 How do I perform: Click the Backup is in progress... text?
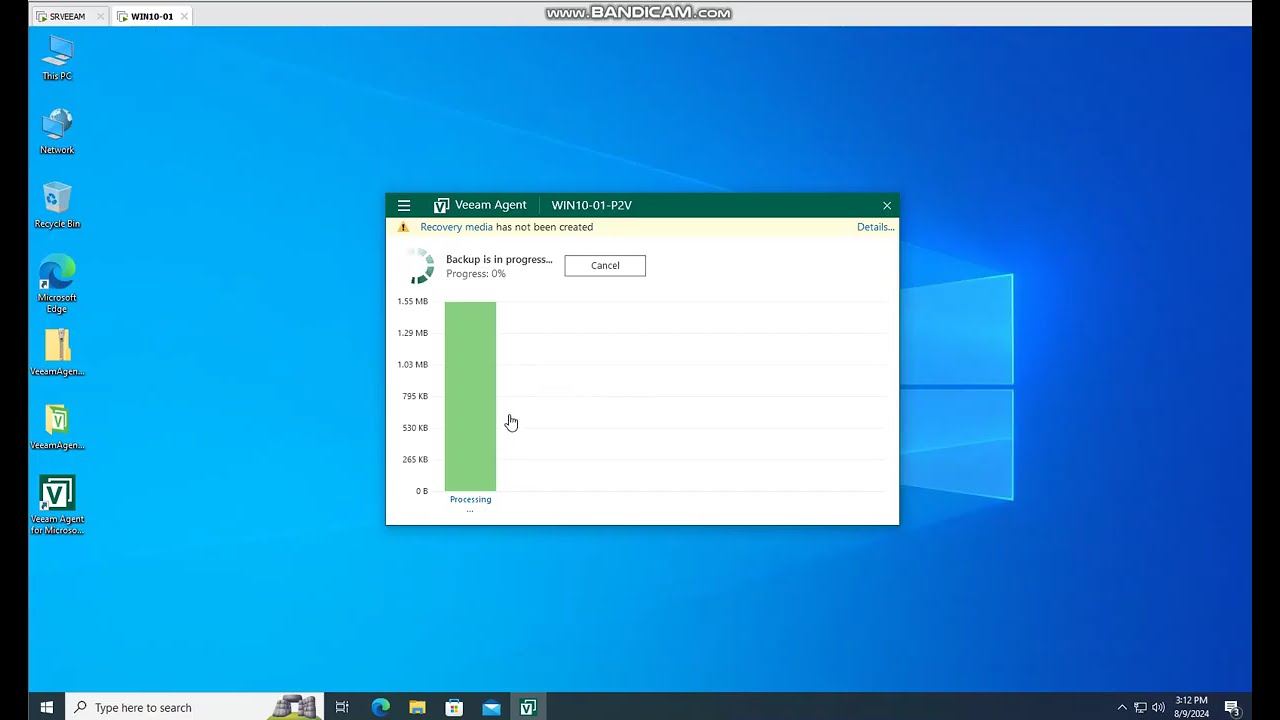pyautogui.click(x=499, y=259)
